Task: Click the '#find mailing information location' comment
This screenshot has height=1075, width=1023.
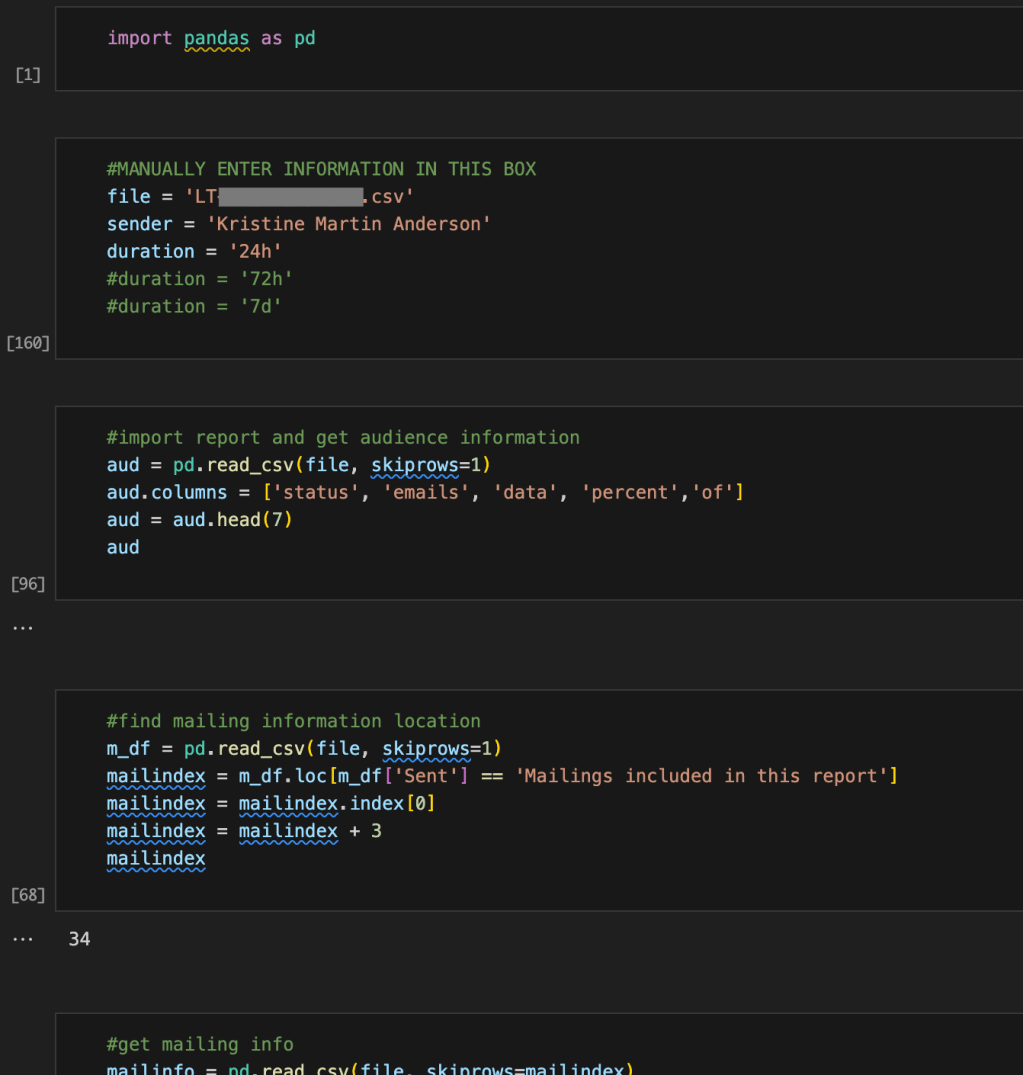Action: click(x=293, y=721)
